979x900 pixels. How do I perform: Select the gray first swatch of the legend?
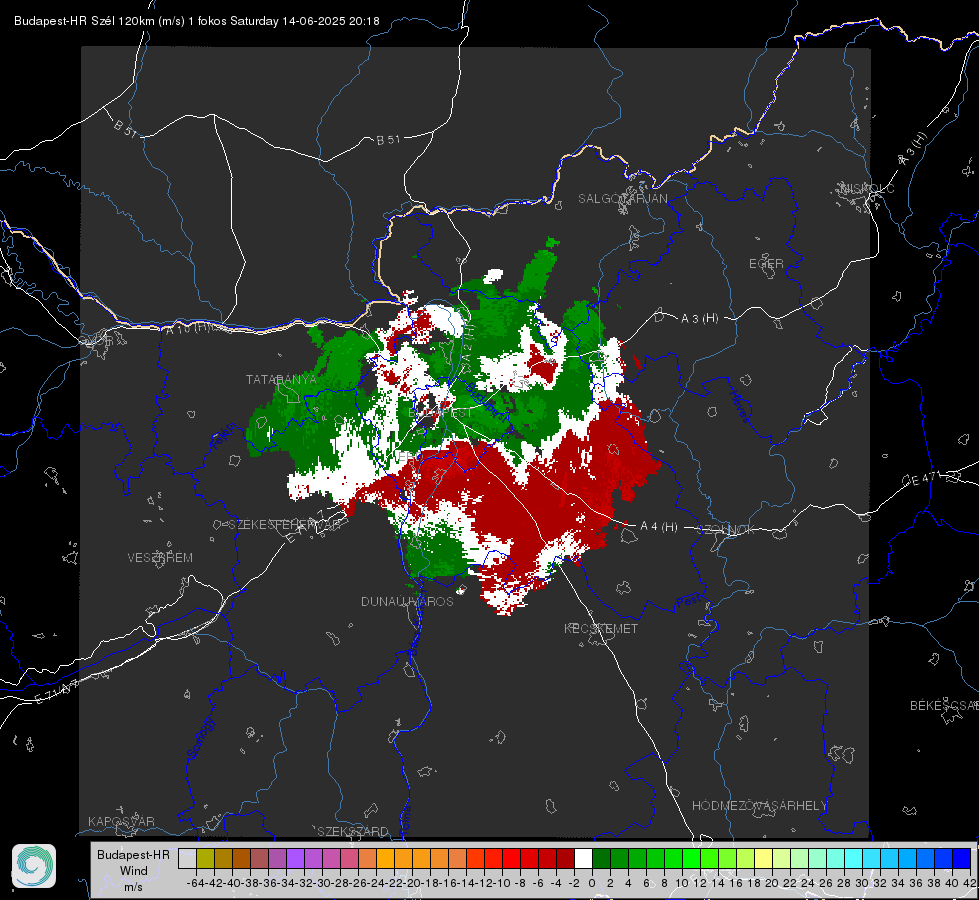187,858
